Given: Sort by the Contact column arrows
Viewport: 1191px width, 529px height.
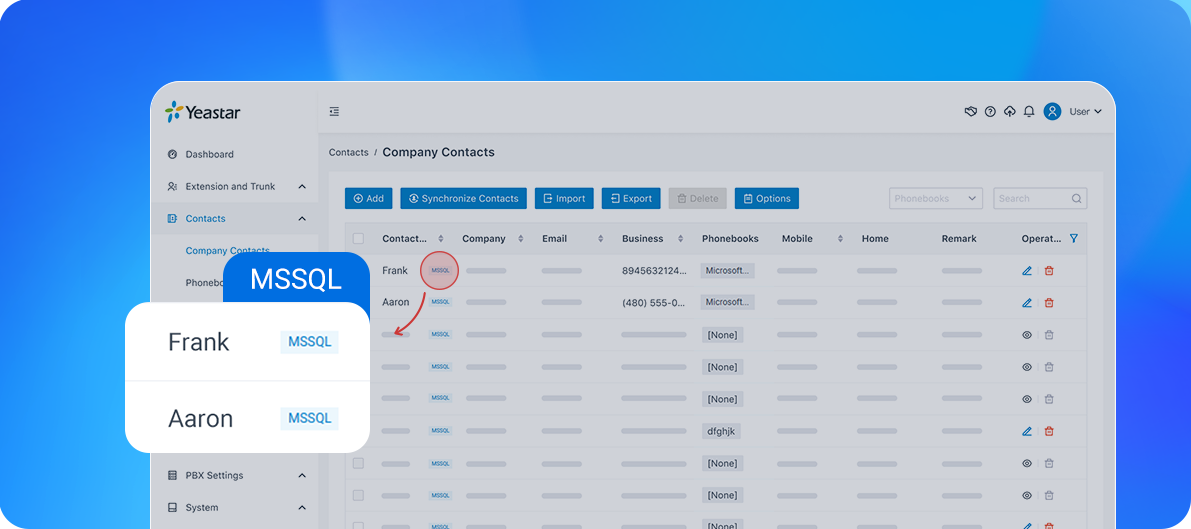Looking at the screenshot, I should [441, 239].
